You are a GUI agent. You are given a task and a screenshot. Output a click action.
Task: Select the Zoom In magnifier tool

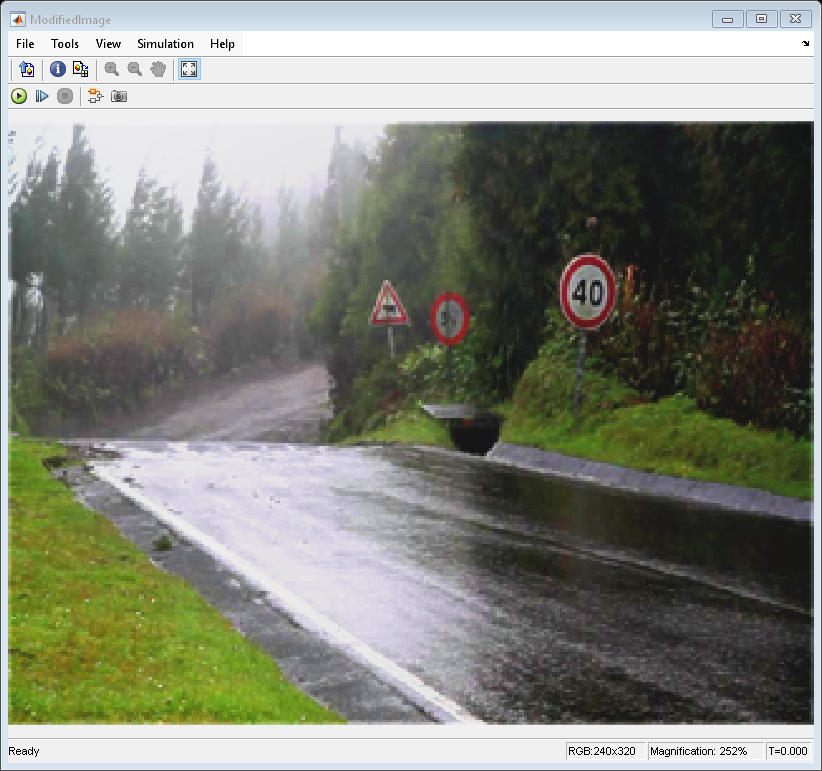tap(111, 69)
